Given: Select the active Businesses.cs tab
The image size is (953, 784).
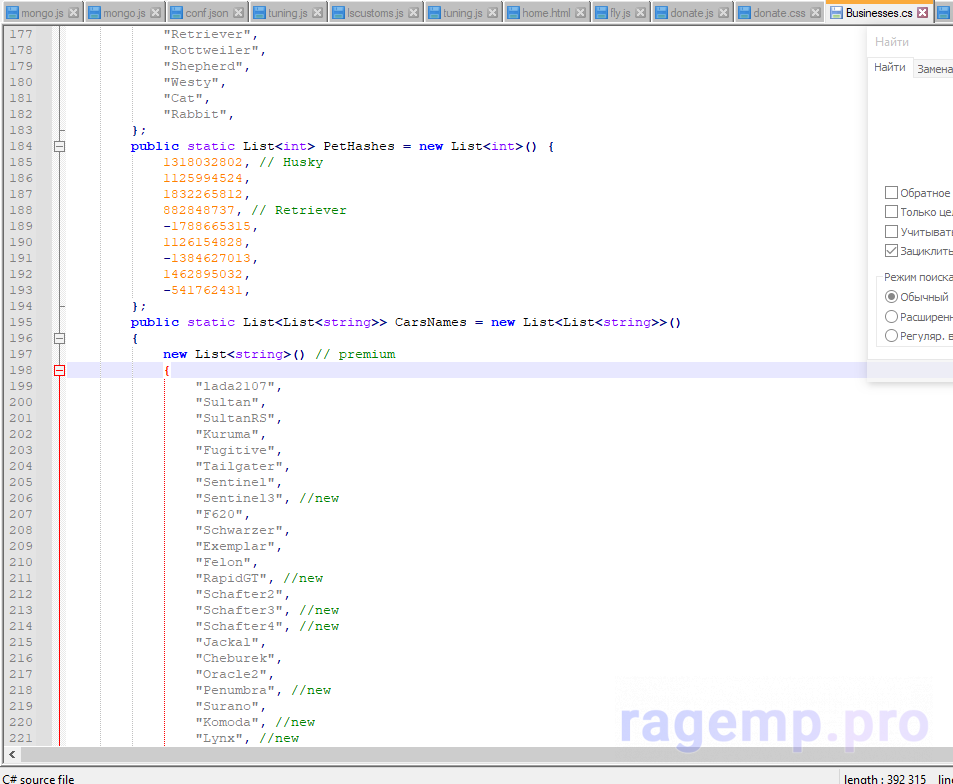Looking at the screenshot, I should 879,13.
